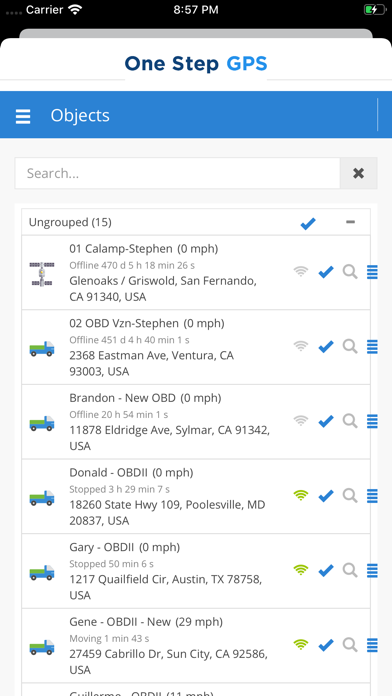392x696 pixels.
Task: Open options menu for Gary - OBDII
Action: (372, 570)
